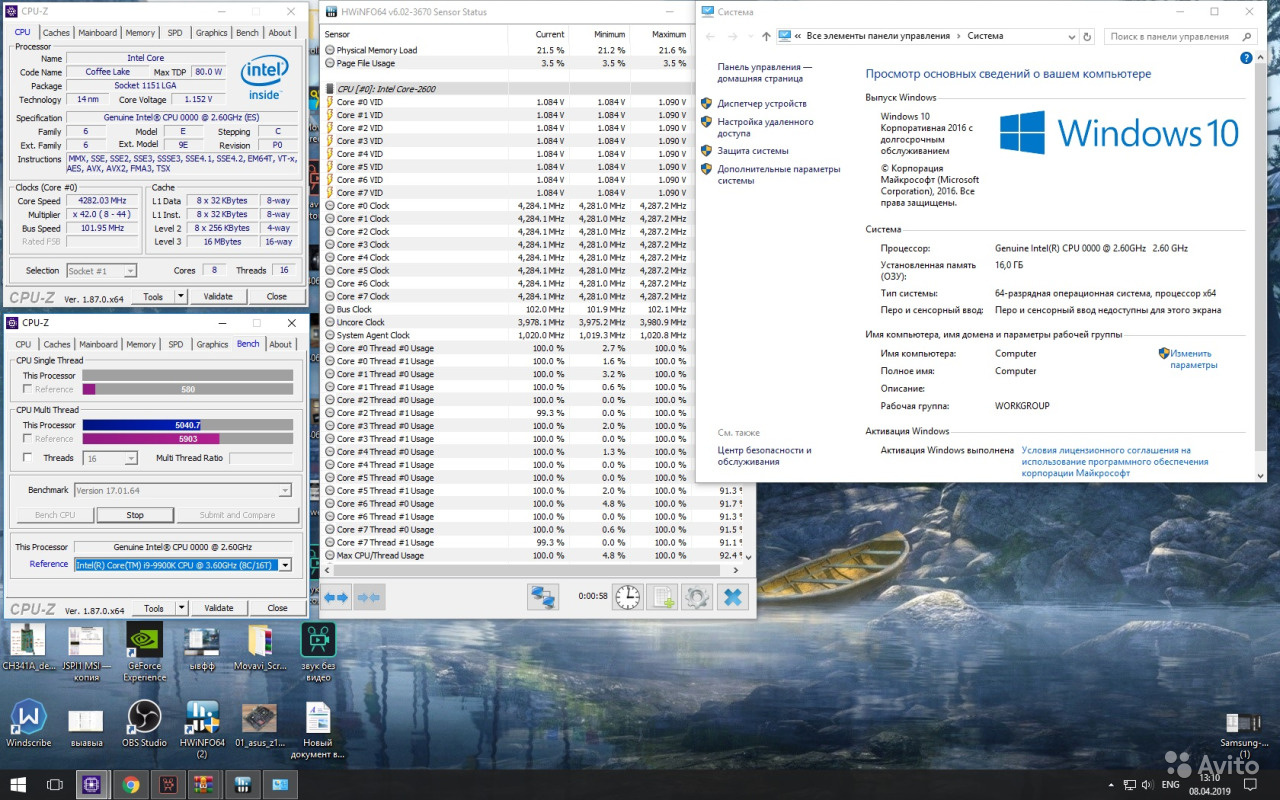The width and height of the screenshot is (1280, 800).
Task: Click the HWiNFO clock timer reset icon
Action: (x=627, y=597)
